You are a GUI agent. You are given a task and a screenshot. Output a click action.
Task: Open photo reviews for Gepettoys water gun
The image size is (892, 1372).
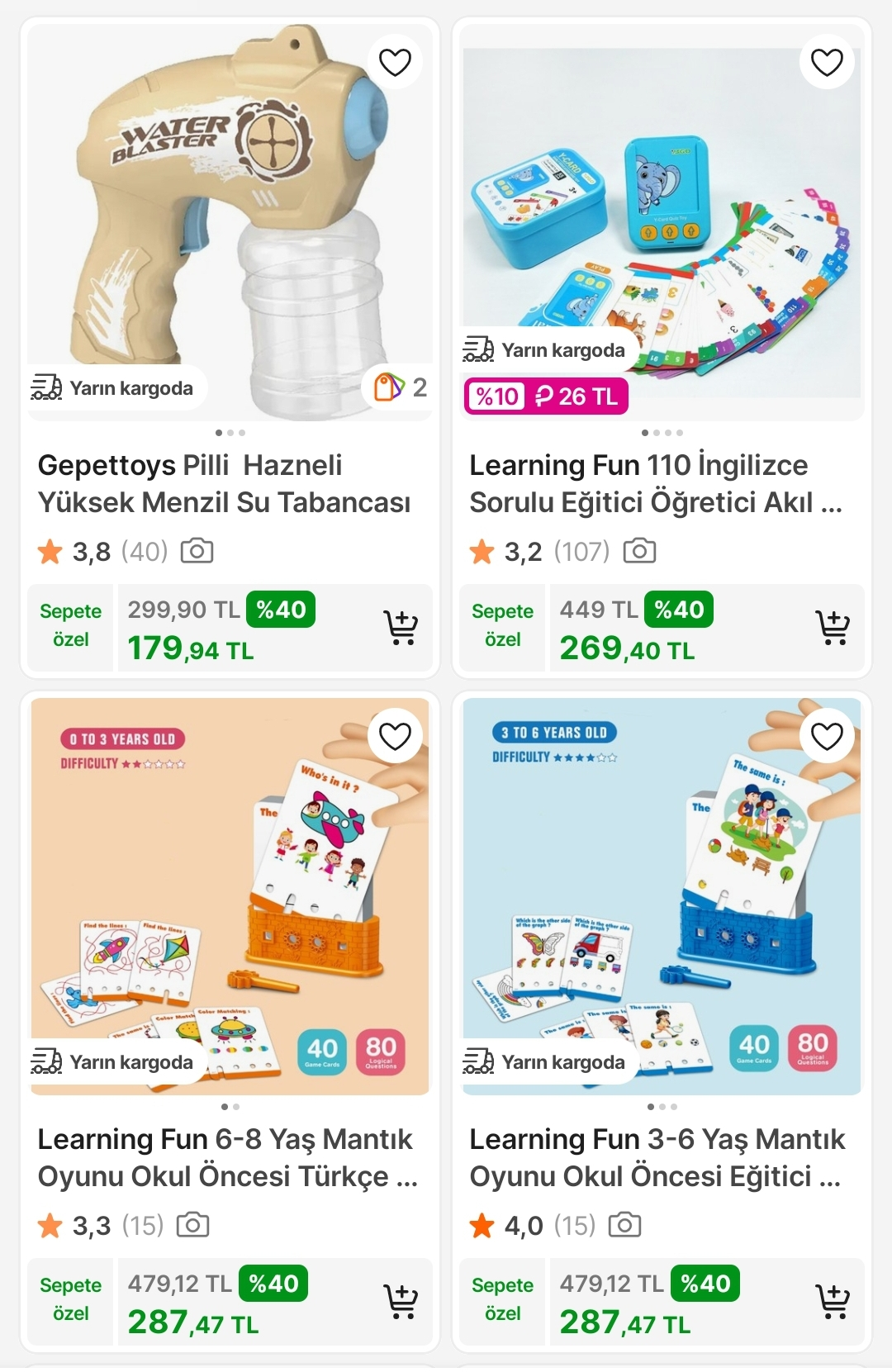[x=197, y=551]
